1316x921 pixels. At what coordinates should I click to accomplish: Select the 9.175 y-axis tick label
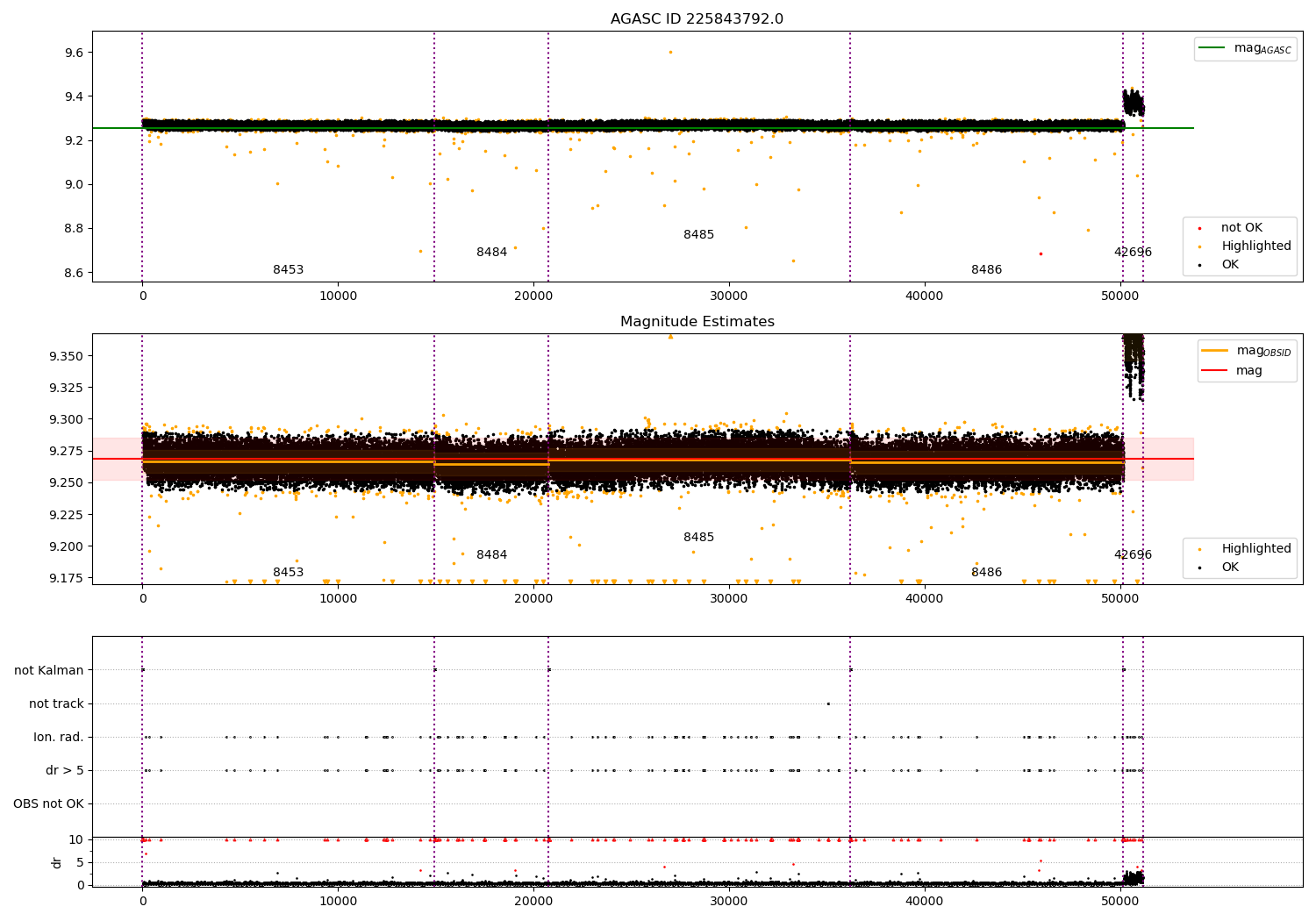point(67,578)
